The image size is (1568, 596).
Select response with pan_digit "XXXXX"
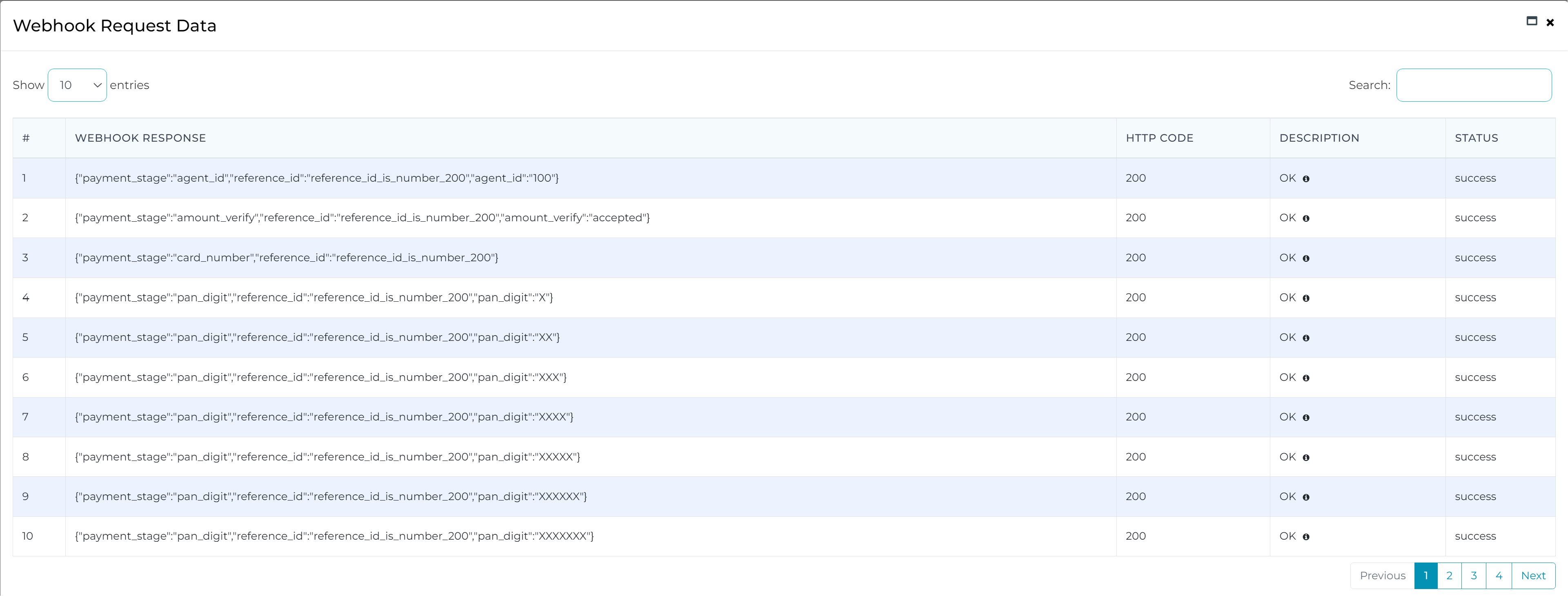coord(327,457)
